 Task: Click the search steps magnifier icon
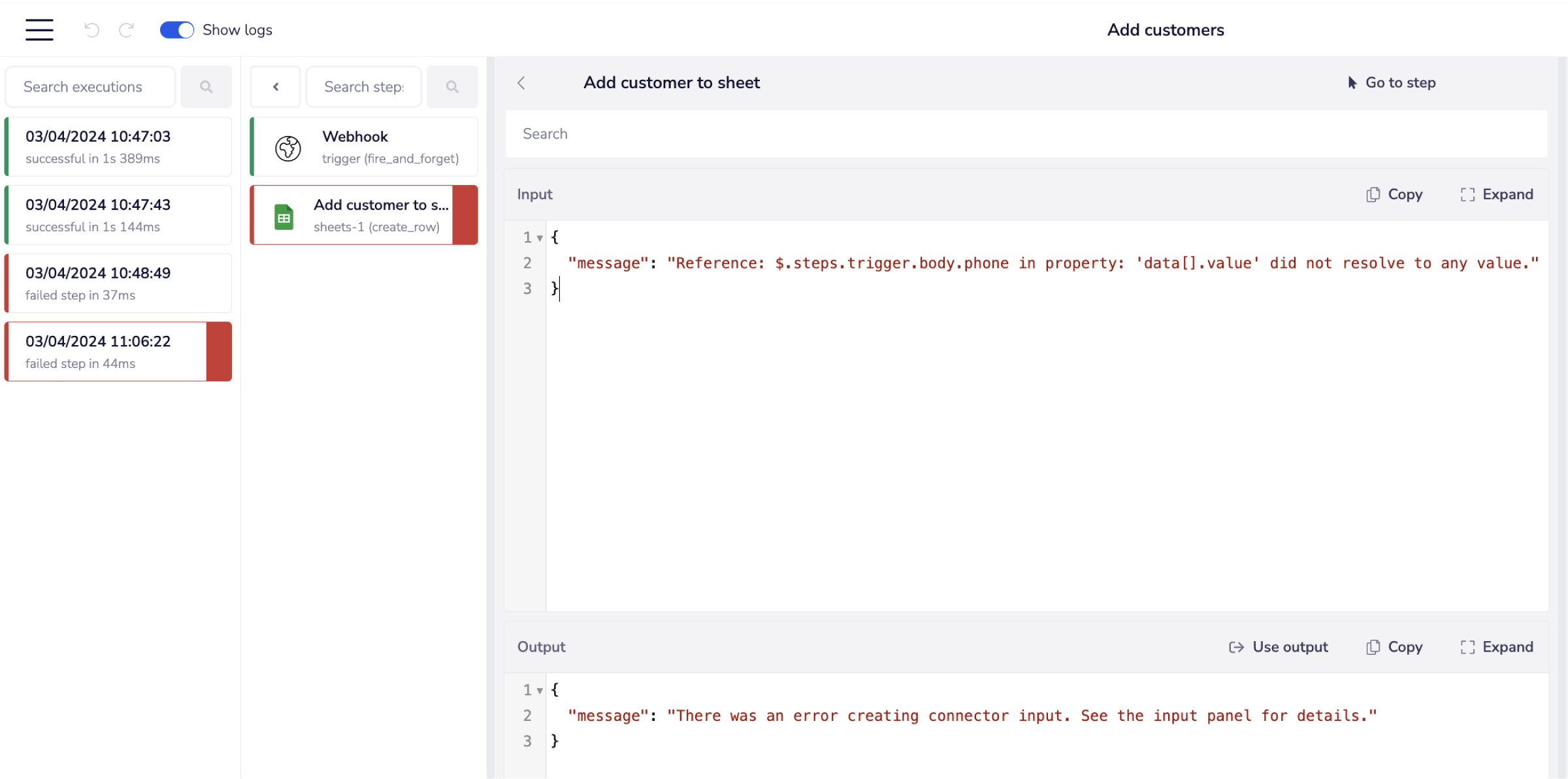[452, 87]
